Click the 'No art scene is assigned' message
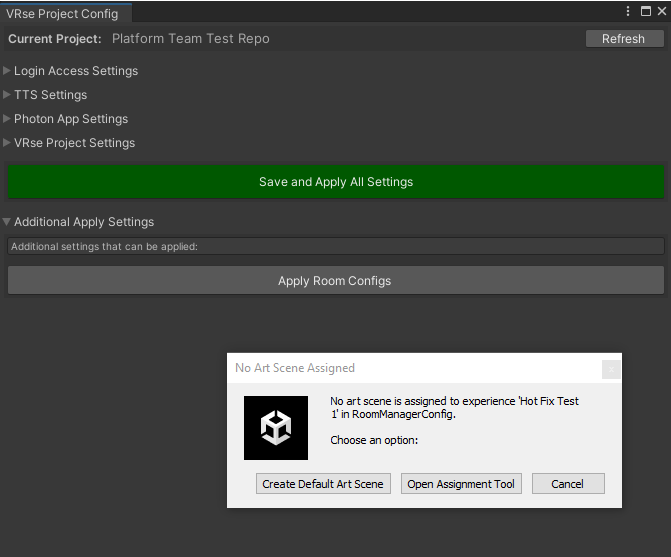The height and width of the screenshot is (557, 671). 454,408
